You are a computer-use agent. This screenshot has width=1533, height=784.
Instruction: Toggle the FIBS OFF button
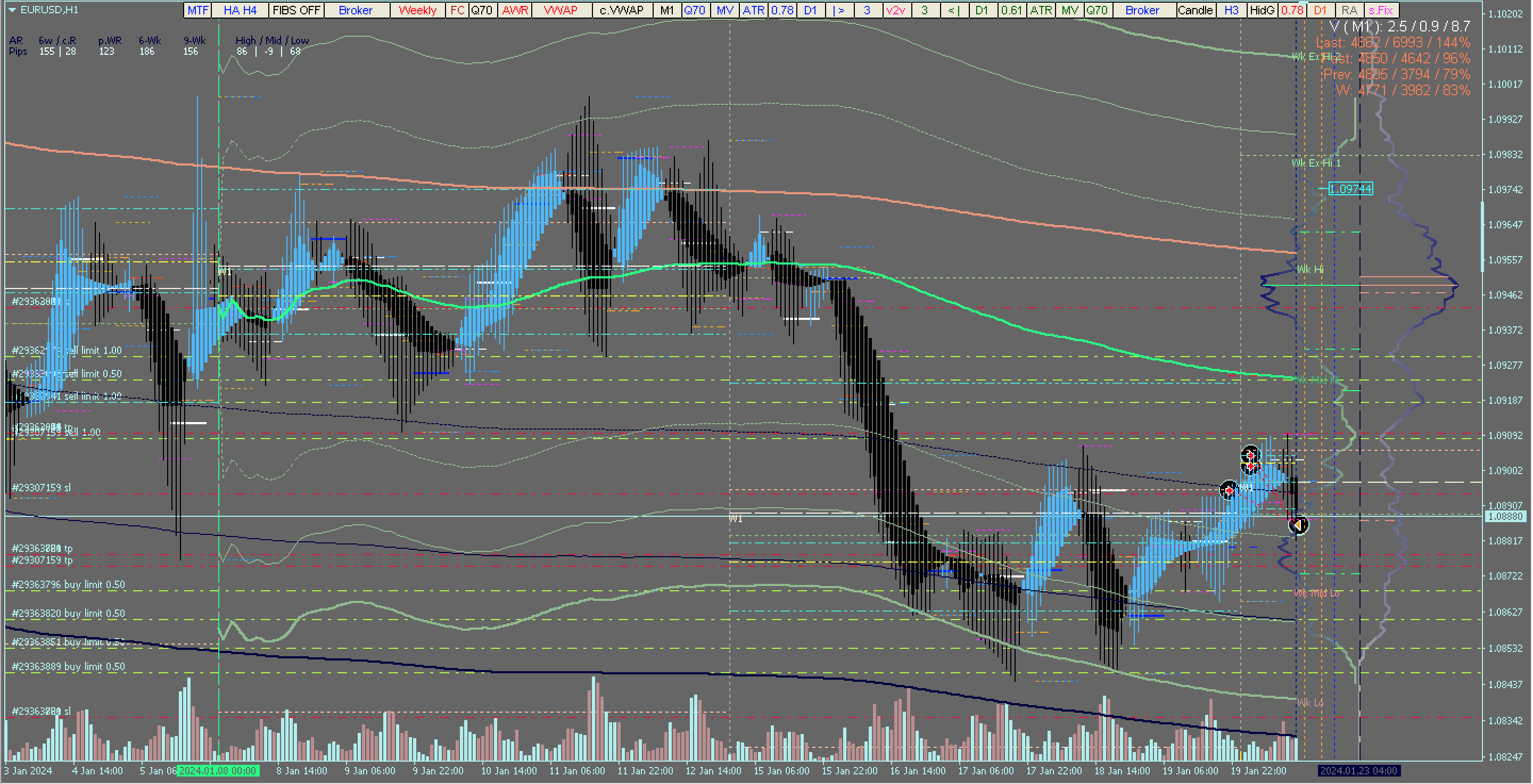(x=296, y=10)
